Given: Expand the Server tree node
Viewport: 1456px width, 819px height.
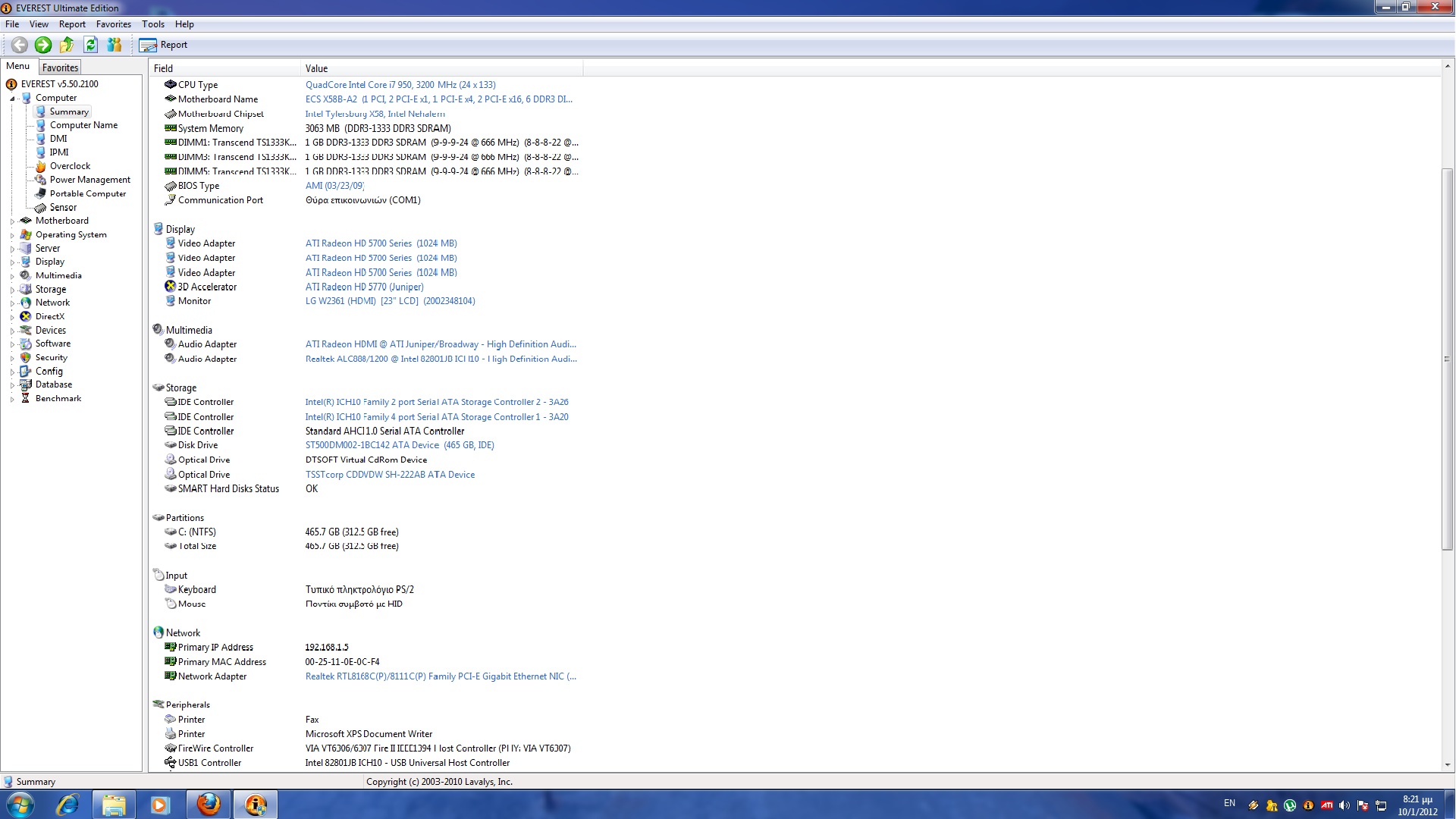Looking at the screenshot, I should tap(12, 249).
